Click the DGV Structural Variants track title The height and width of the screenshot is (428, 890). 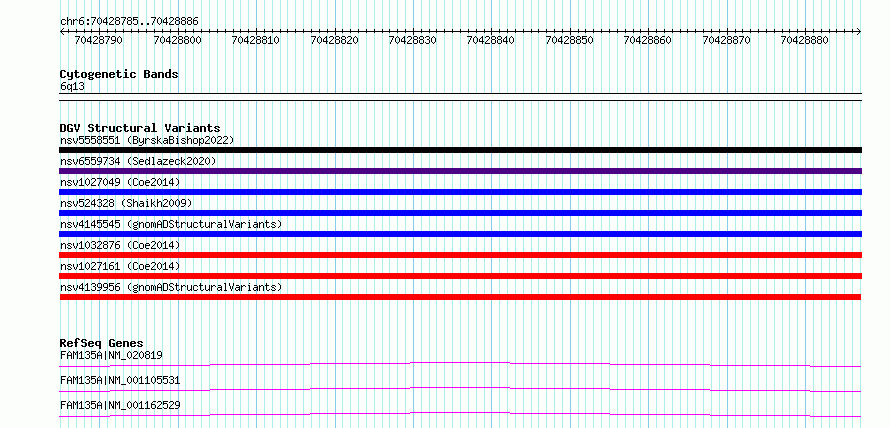(x=140, y=128)
